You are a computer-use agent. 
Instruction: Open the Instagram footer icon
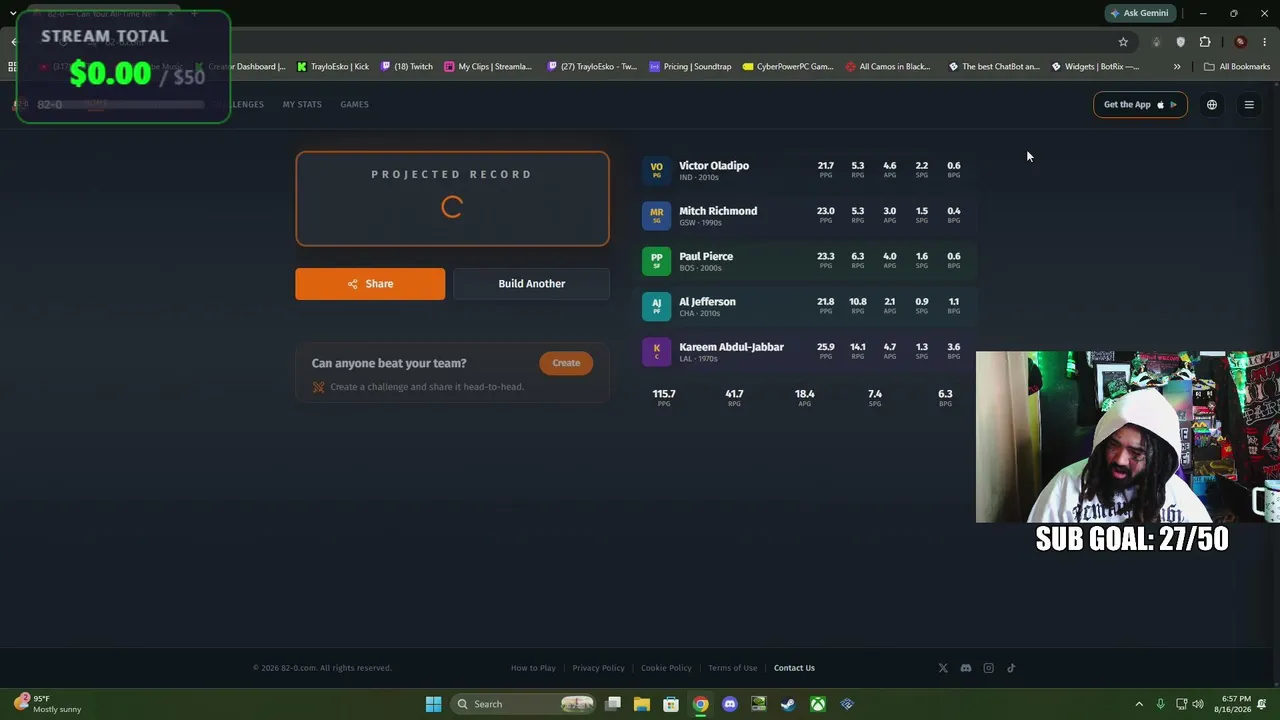(x=989, y=668)
